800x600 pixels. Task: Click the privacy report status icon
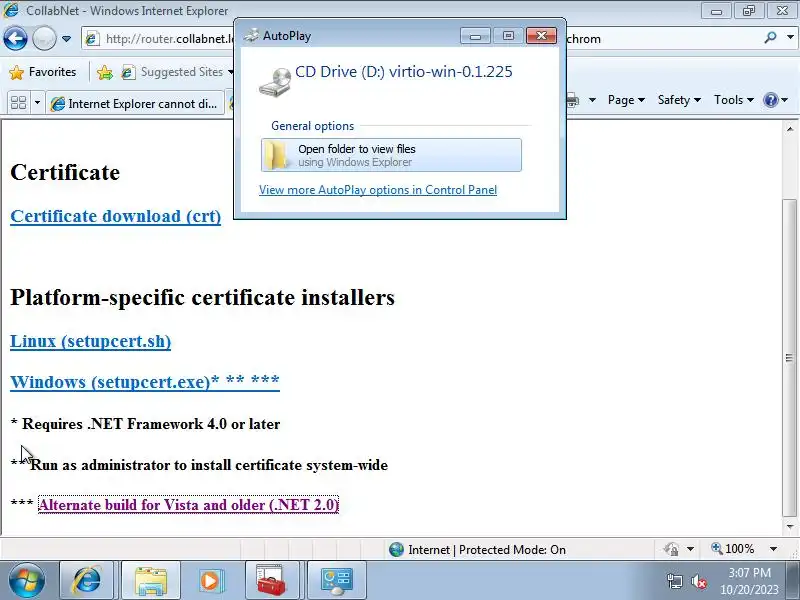(671, 549)
